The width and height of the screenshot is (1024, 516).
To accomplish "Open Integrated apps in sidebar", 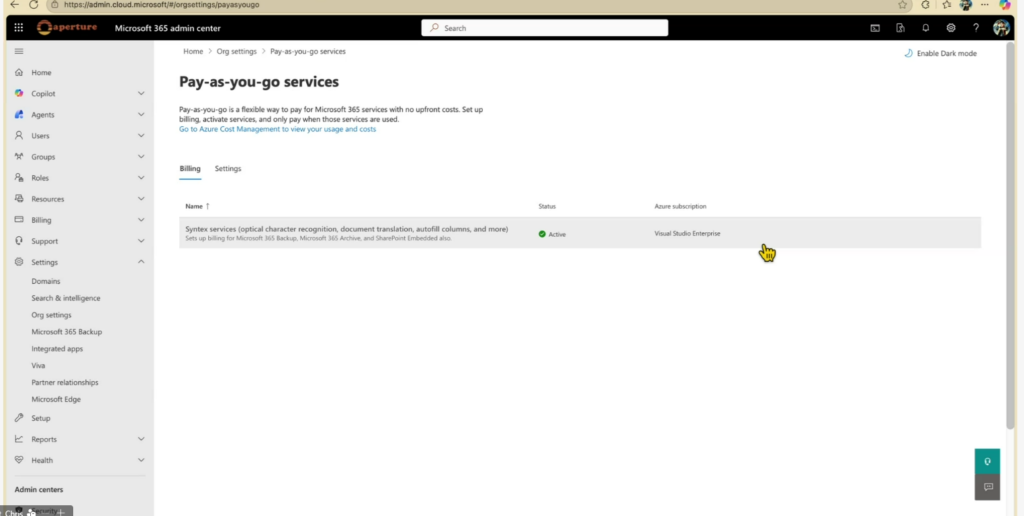I will coord(57,349).
